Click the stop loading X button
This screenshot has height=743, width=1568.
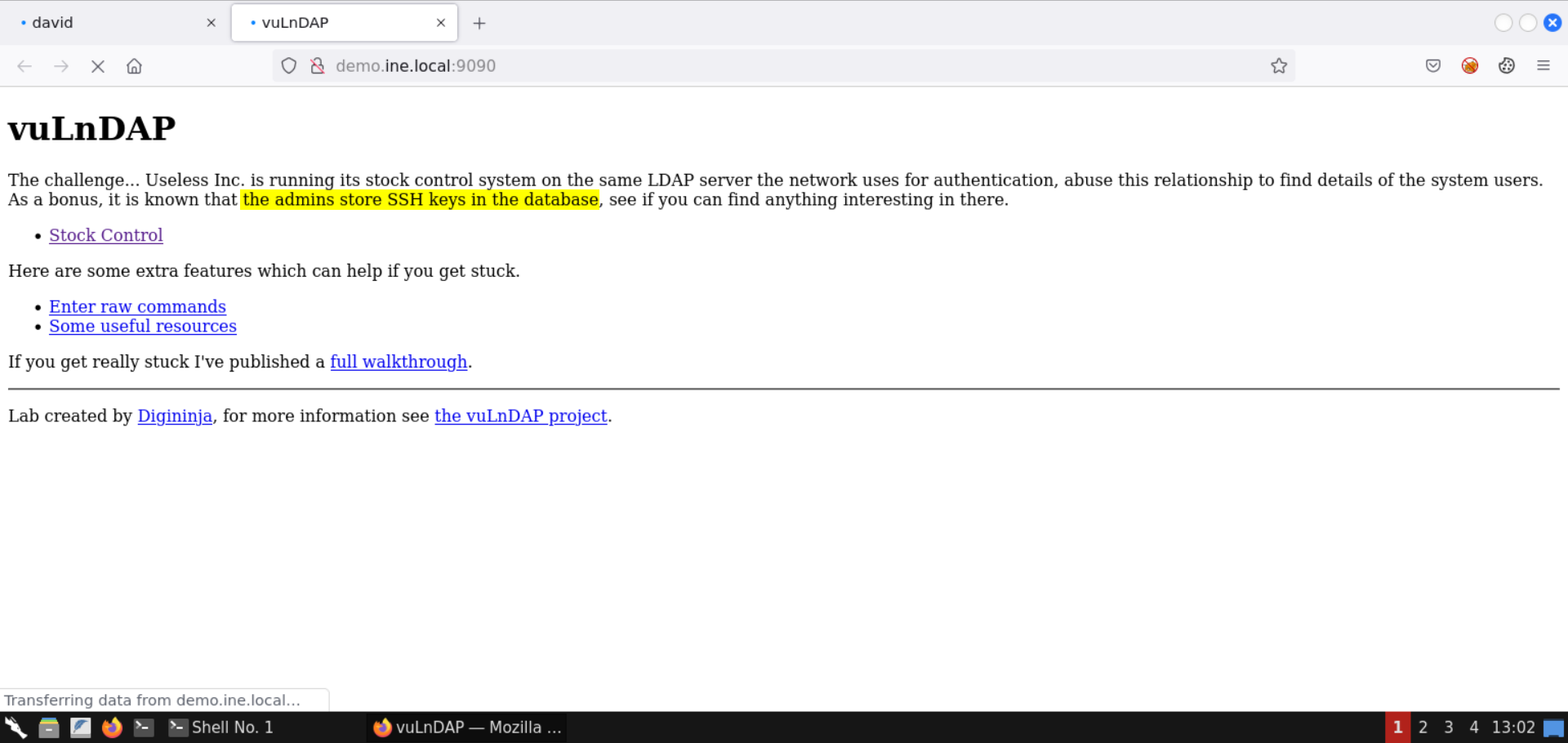[x=98, y=66]
